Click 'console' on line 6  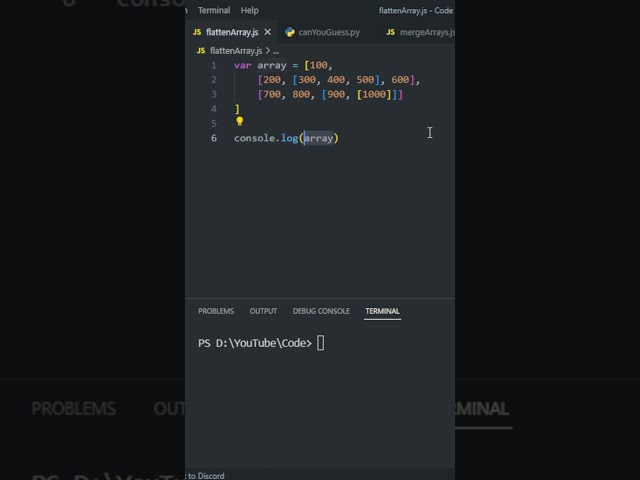click(254, 138)
